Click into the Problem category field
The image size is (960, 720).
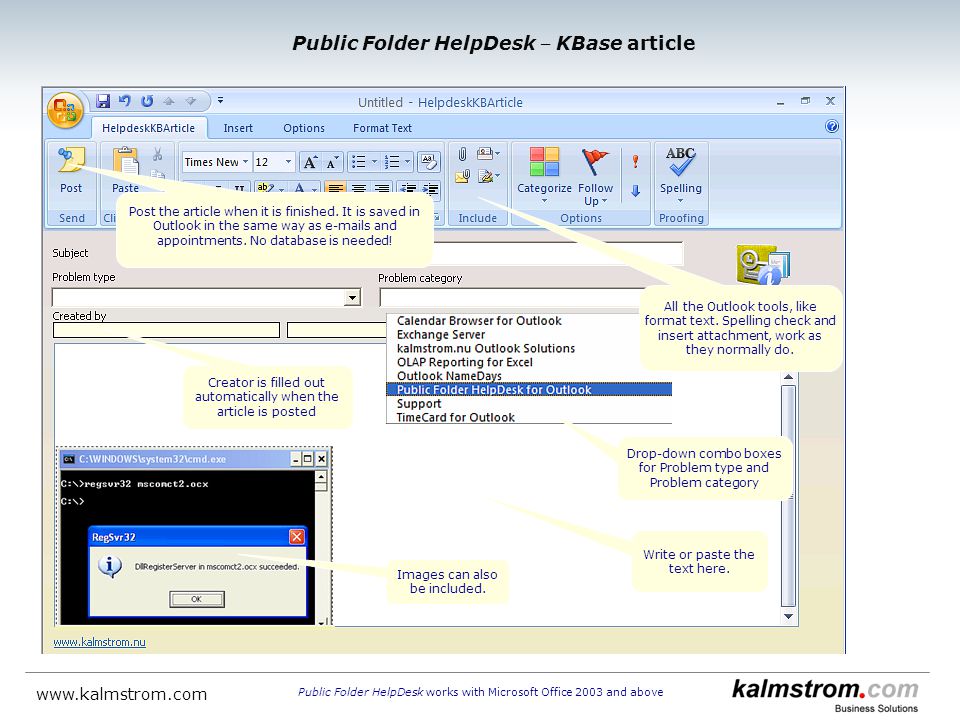point(511,298)
